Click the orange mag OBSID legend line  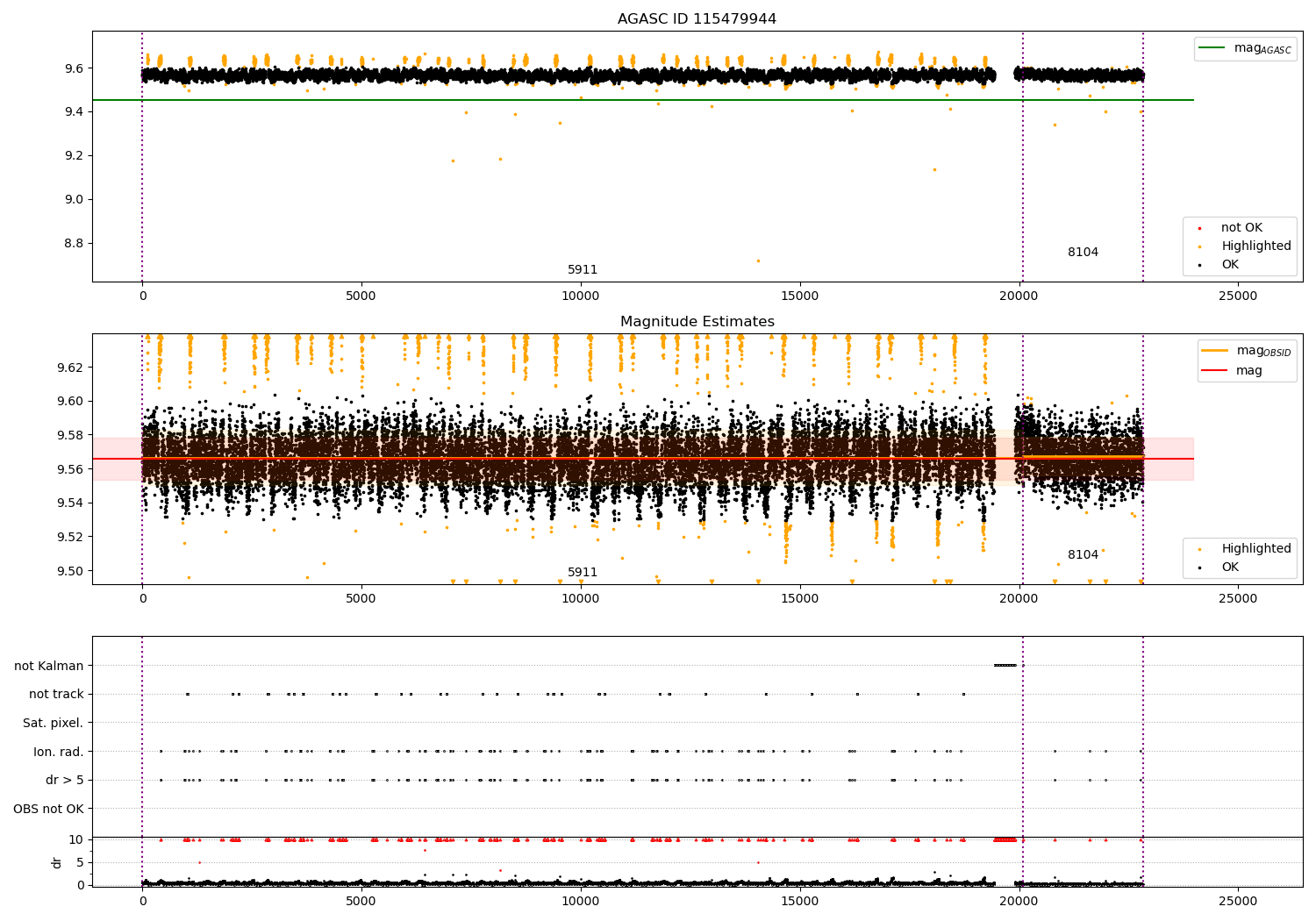pyautogui.click(x=1215, y=351)
